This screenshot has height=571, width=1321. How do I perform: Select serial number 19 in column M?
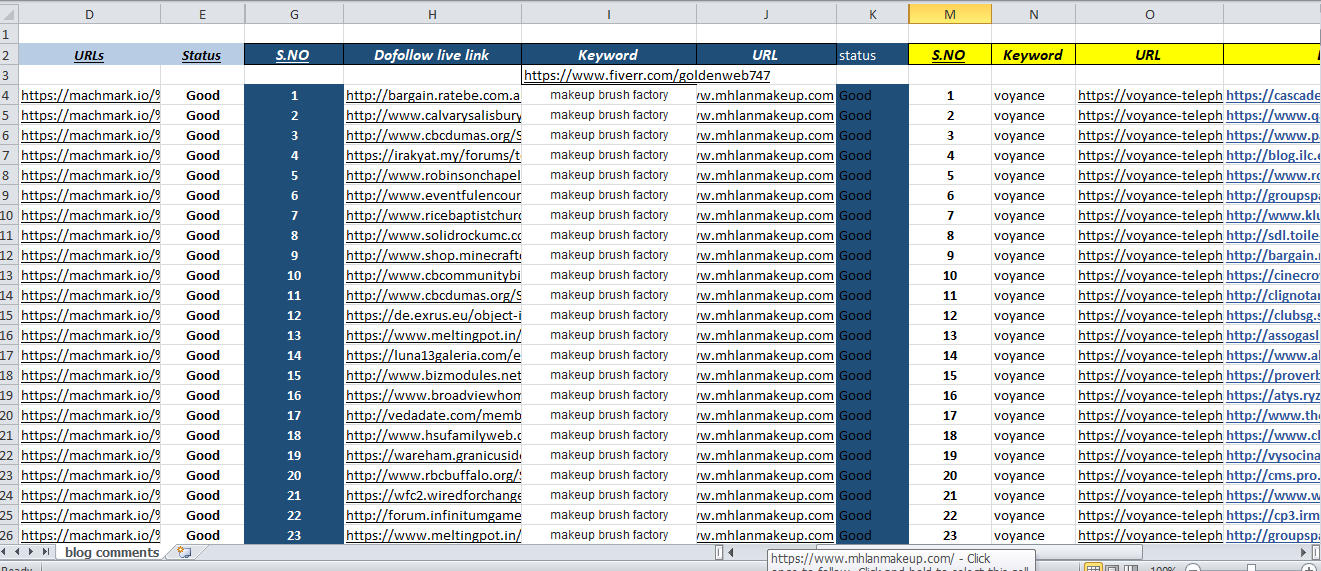pyautogui.click(x=950, y=455)
